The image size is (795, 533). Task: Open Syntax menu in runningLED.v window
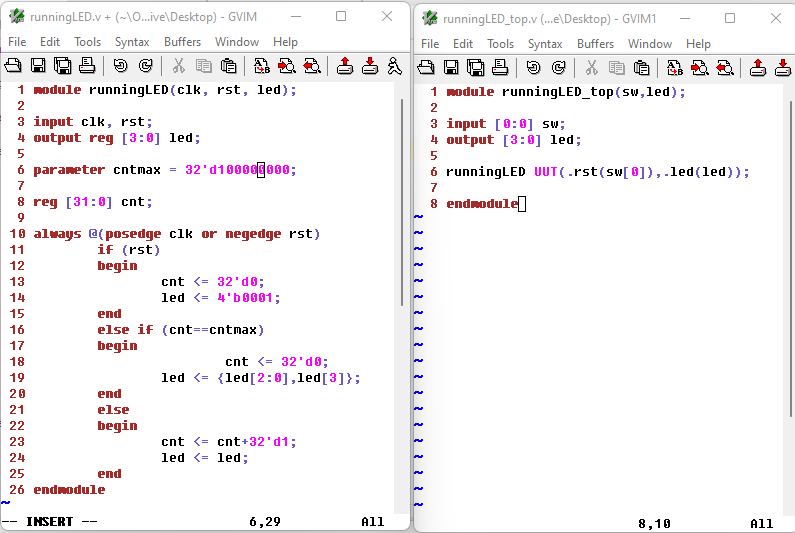(132, 42)
